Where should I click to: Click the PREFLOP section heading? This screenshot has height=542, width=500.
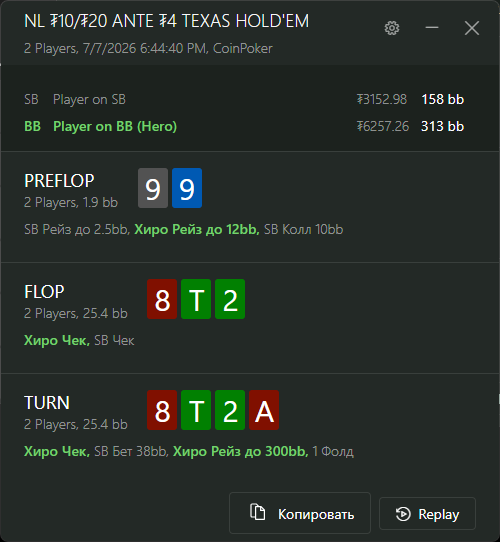tap(59, 181)
